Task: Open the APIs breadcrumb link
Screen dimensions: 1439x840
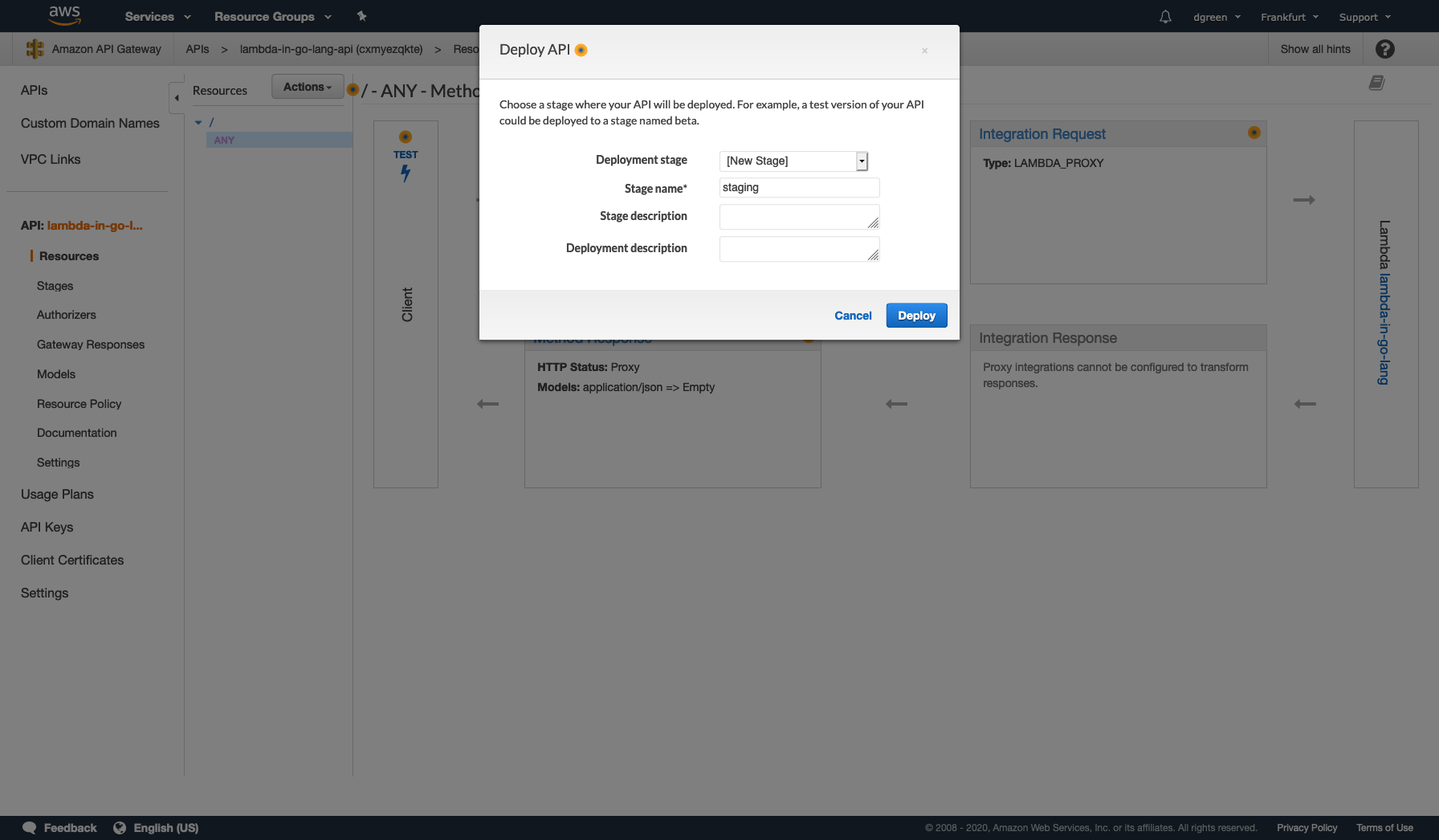Action: (197, 49)
